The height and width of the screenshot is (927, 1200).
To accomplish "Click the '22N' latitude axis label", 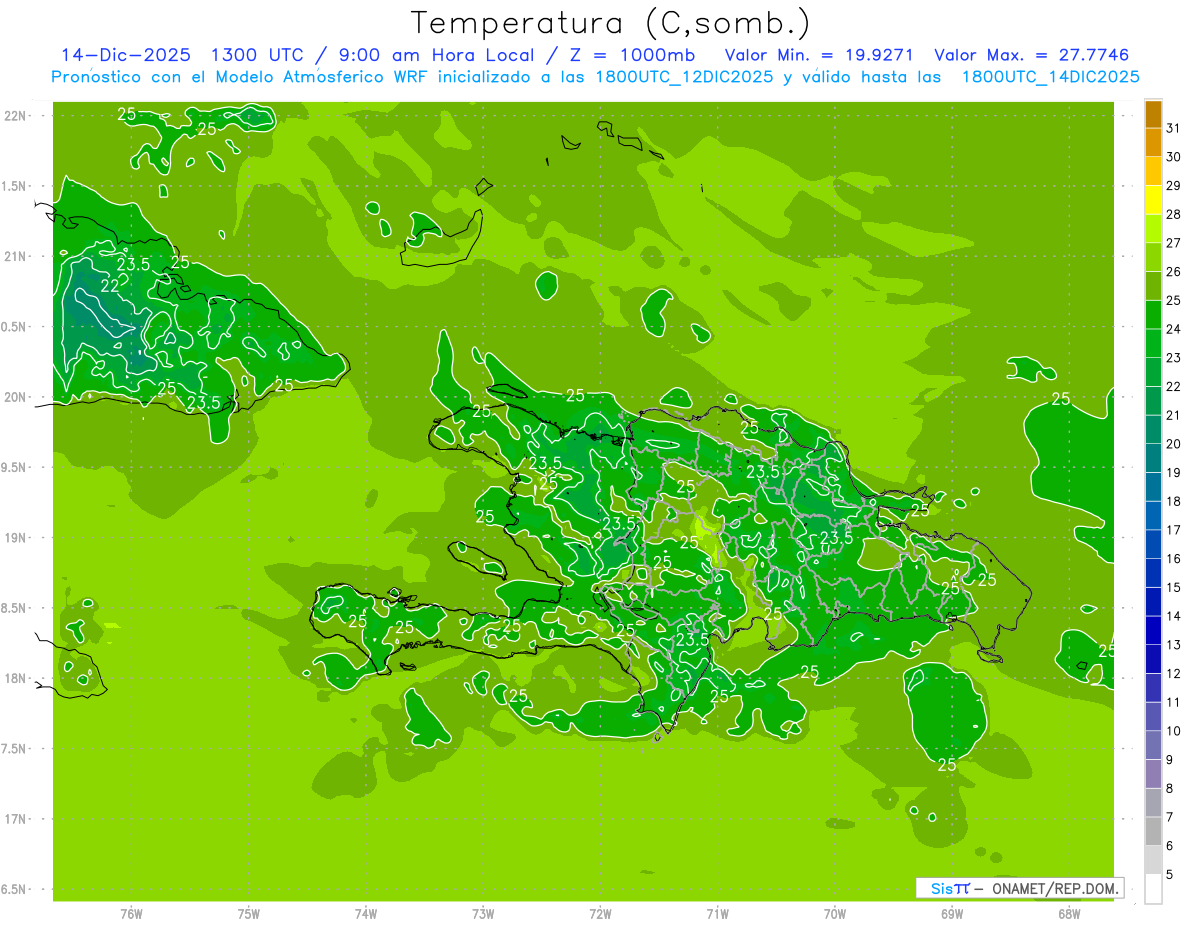I will (x=16, y=116).
